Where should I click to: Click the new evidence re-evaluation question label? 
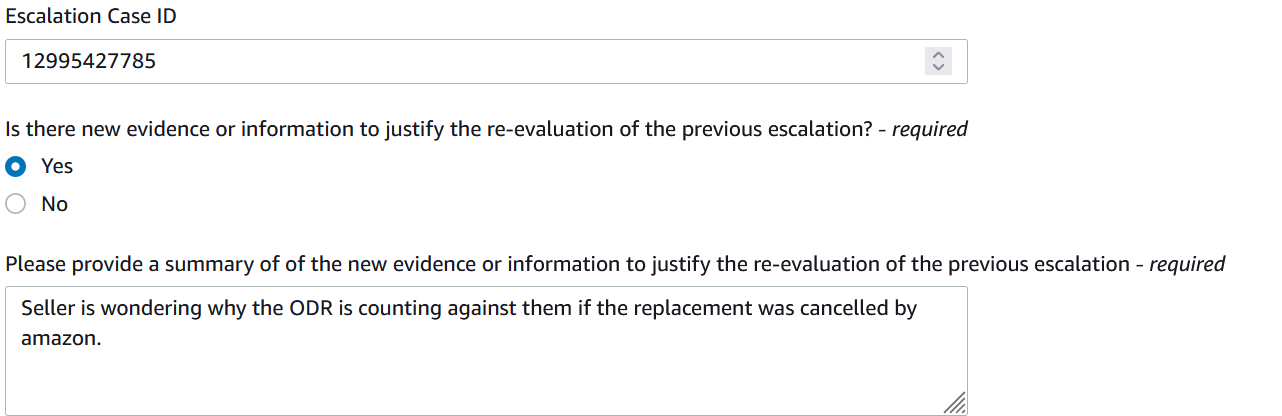[x=486, y=129]
